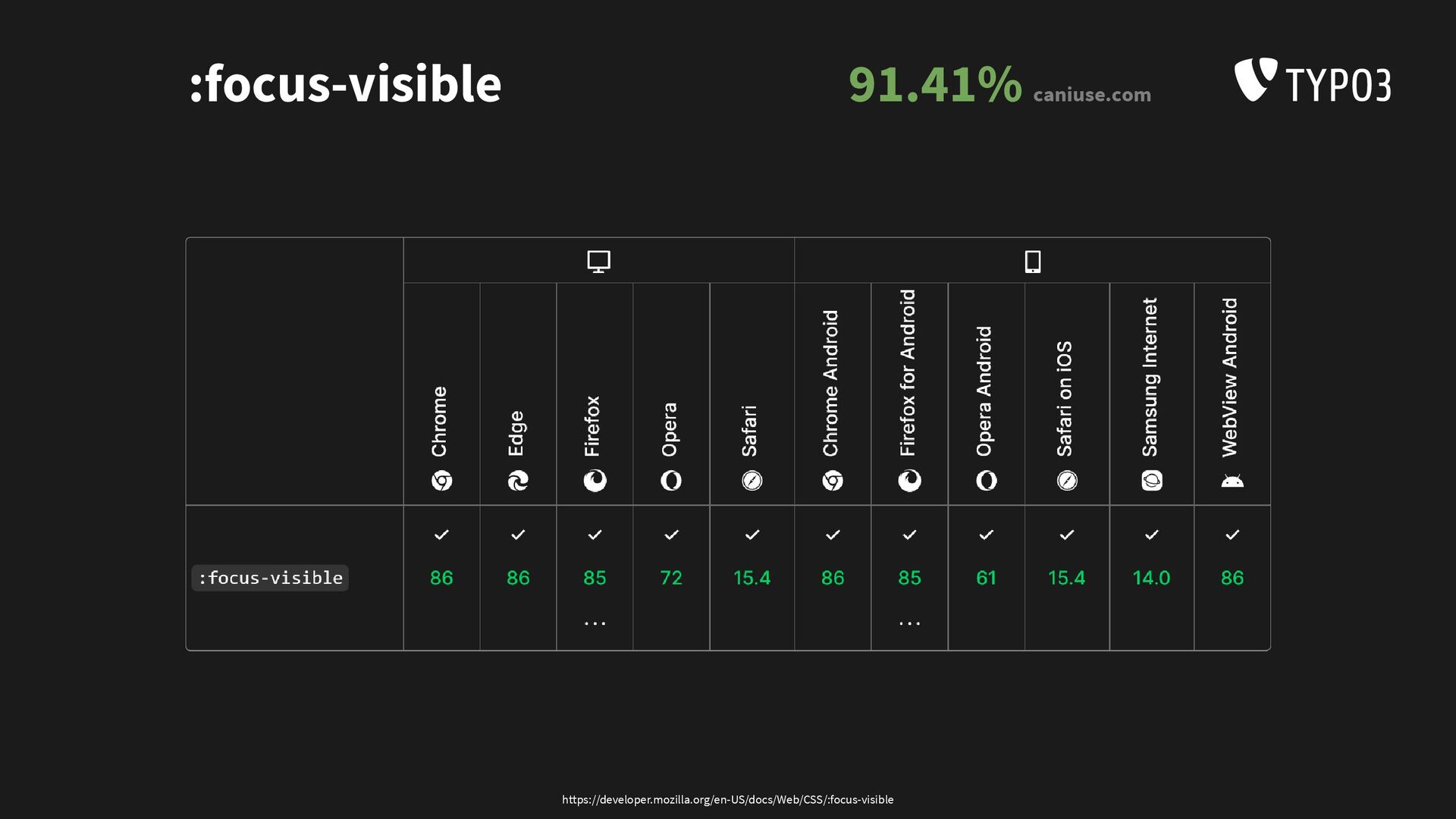Image resolution: width=1456 pixels, height=819 pixels.
Task: Click the :focus-visible code label in table
Action: point(270,578)
